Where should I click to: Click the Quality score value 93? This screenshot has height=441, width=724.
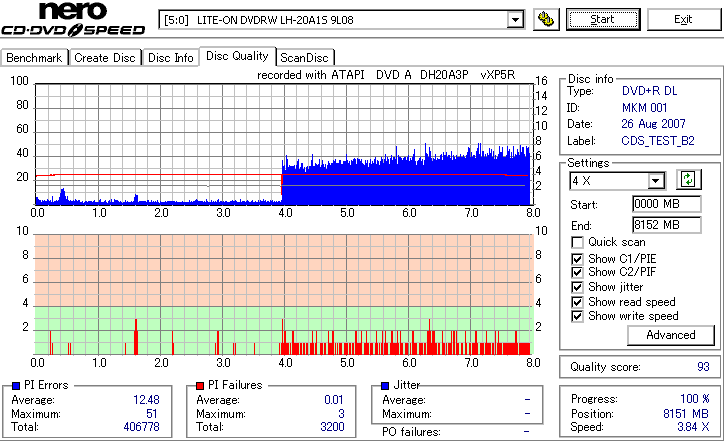tap(703, 367)
